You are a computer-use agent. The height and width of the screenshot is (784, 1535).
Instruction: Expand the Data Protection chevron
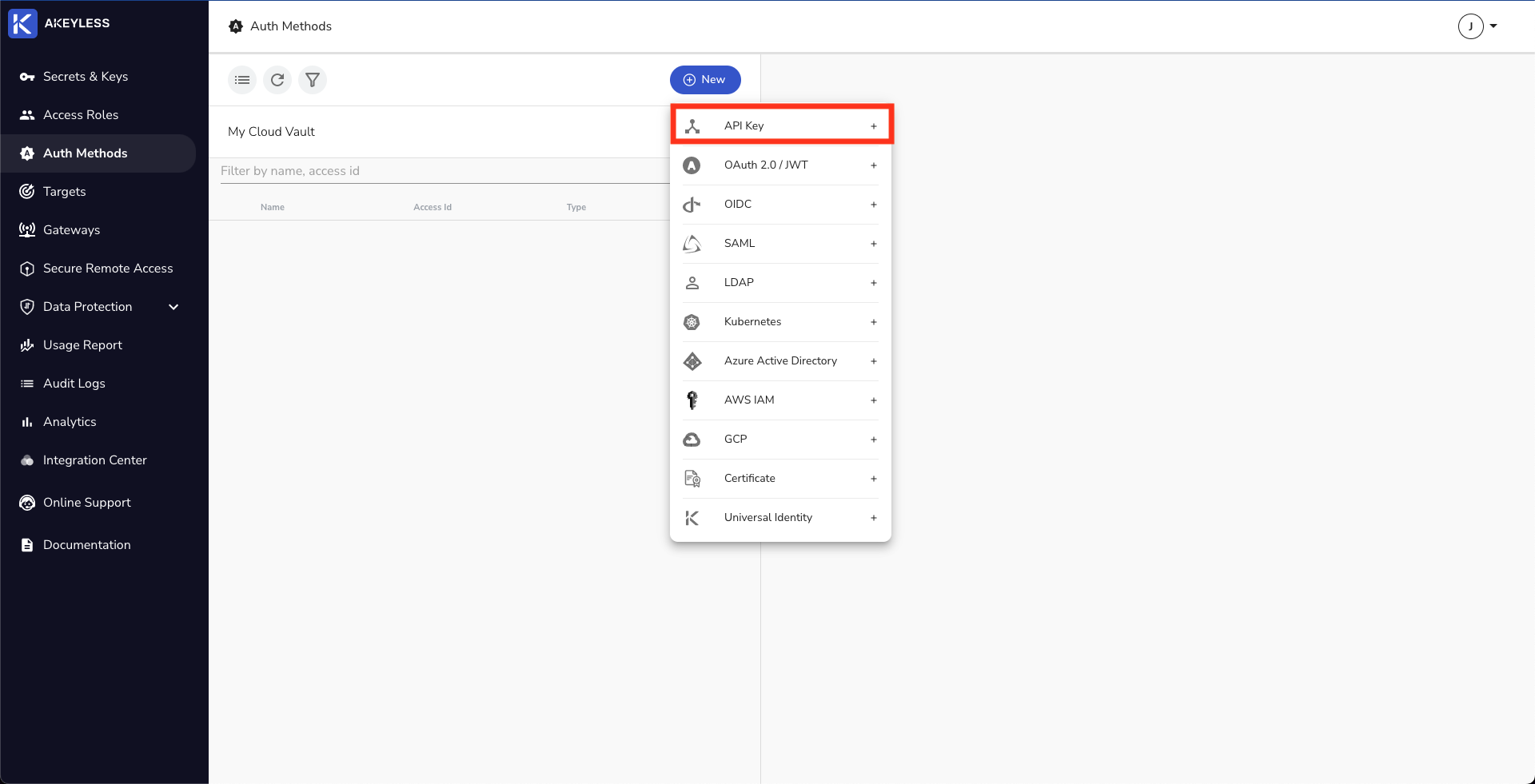[173, 307]
